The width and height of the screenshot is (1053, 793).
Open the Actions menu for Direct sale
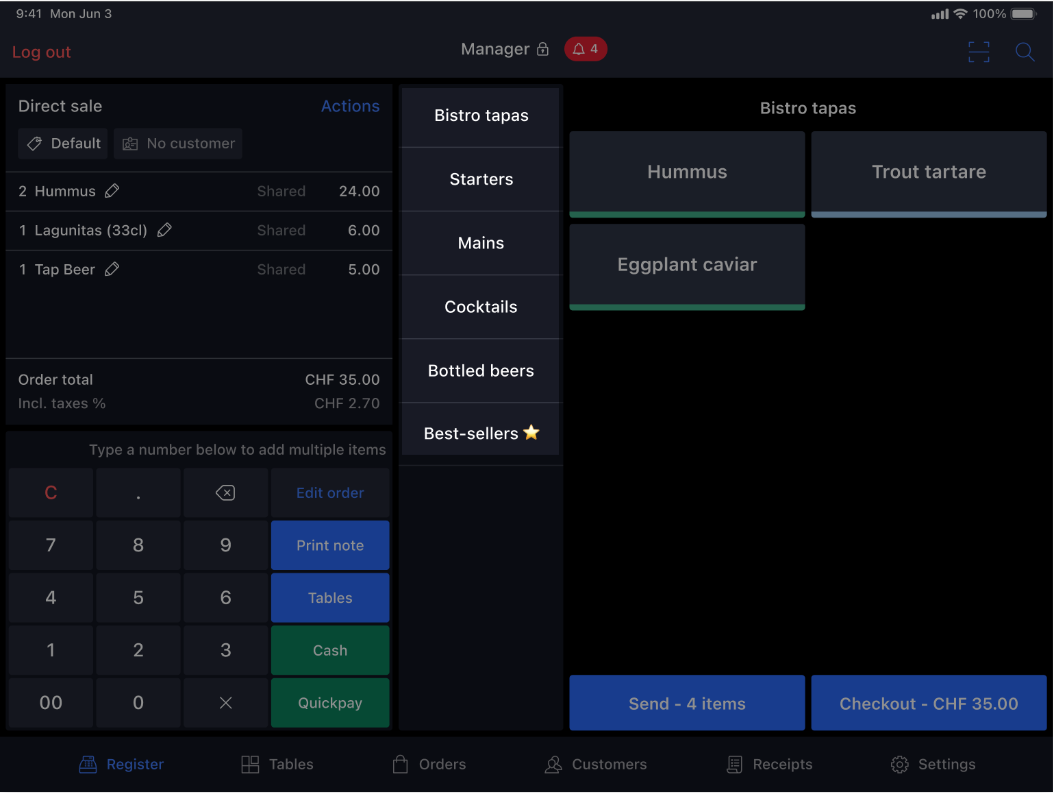[350, 106]
